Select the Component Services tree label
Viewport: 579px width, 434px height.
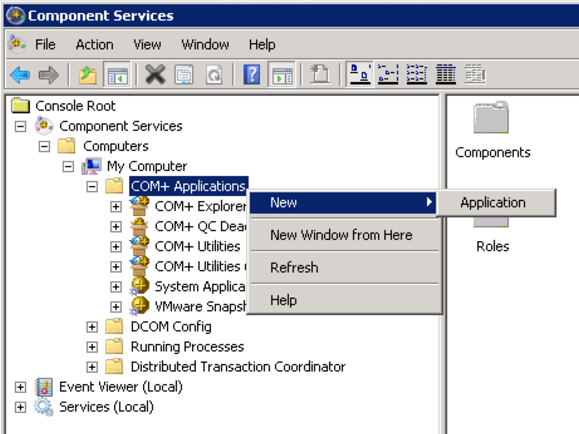coord(121,126)
